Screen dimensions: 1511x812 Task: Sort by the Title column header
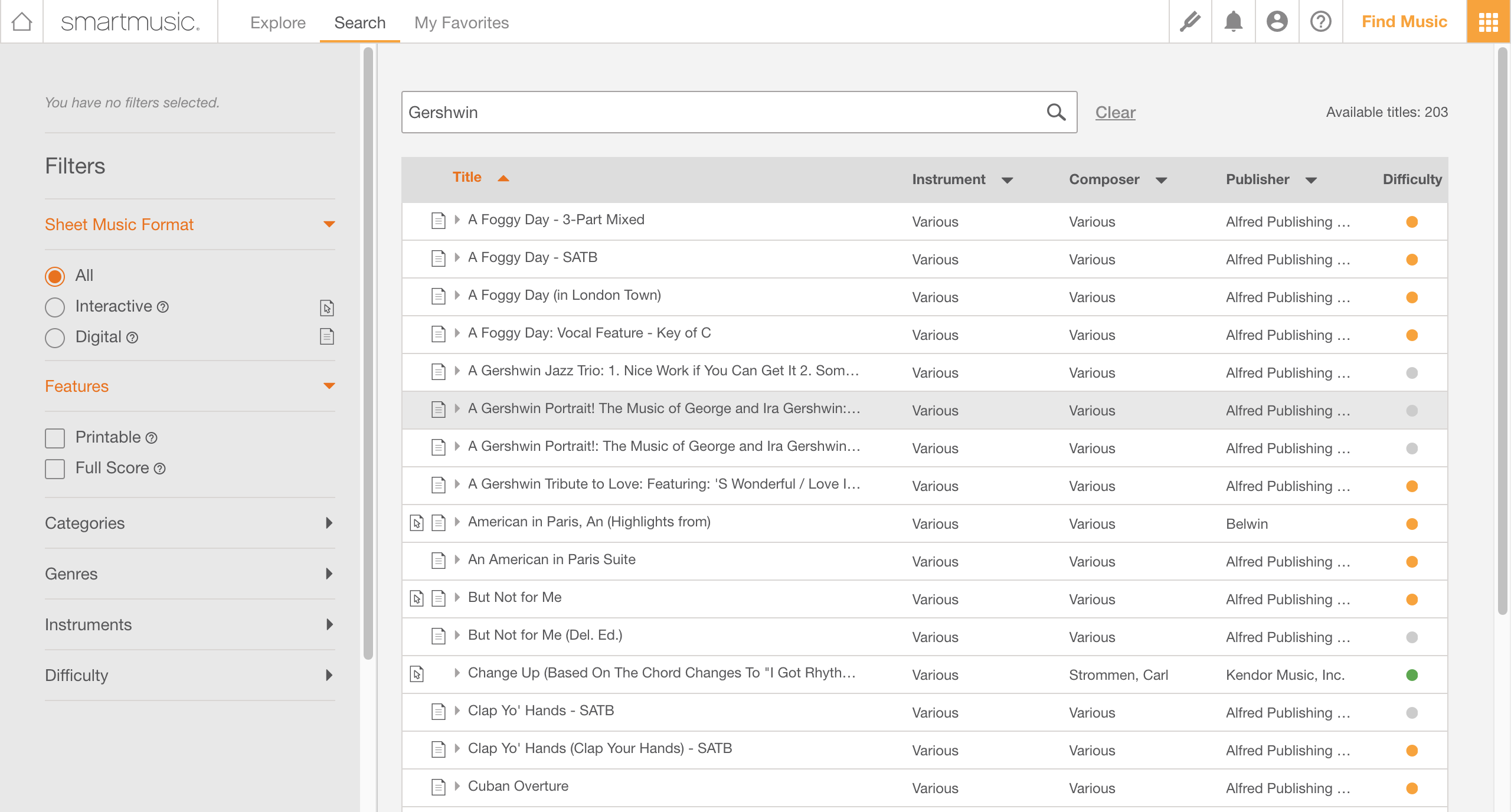click(x=467, y=177)
